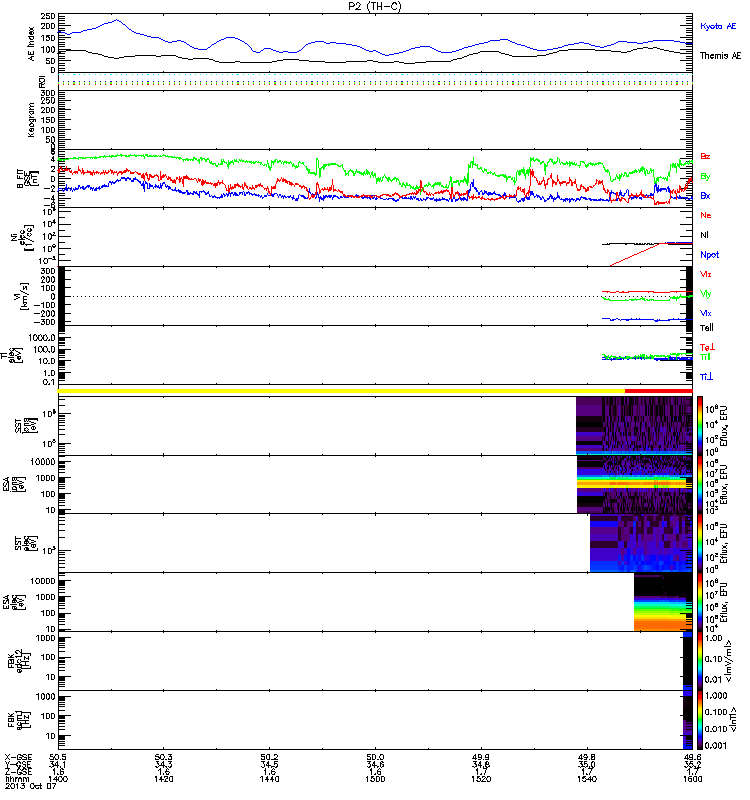Click the SST ion spectrogram data block
Screen dimensions: 750x800
coord(634,426)
